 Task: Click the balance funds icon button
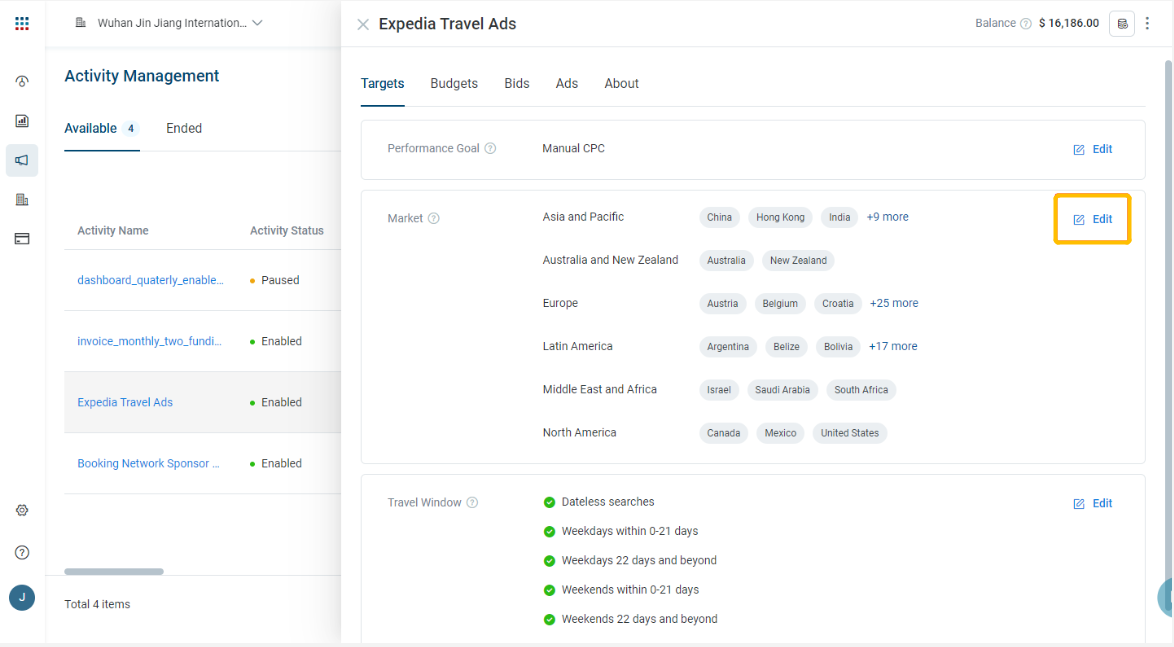pyautogui.click(x=1122, y=24)
